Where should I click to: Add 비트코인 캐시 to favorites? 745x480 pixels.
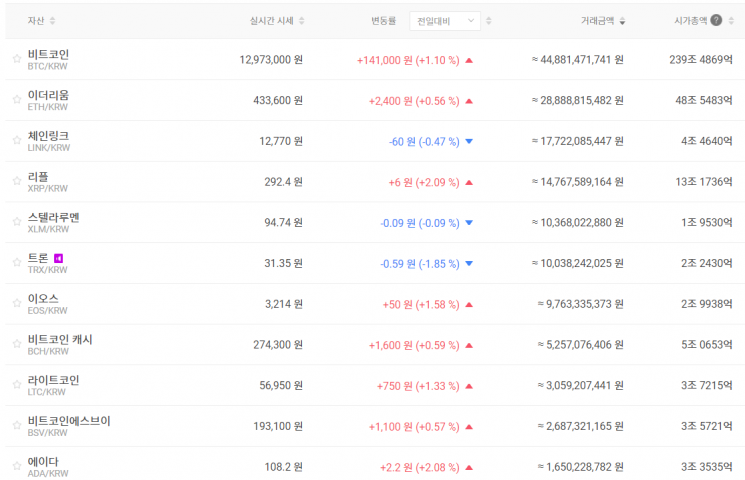17,344
